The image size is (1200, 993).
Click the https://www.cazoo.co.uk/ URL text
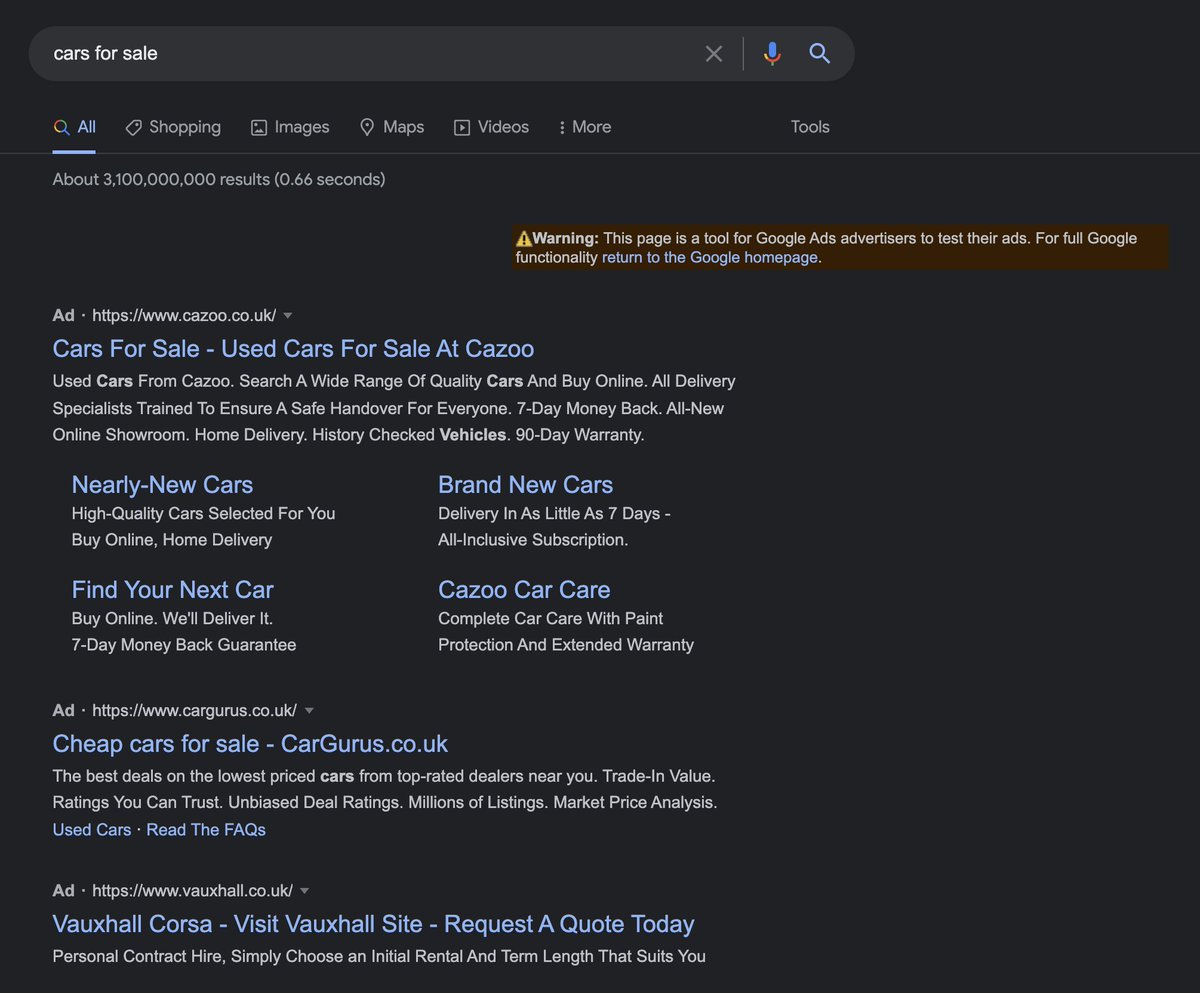pyautogui.click(x=184, y=315)
